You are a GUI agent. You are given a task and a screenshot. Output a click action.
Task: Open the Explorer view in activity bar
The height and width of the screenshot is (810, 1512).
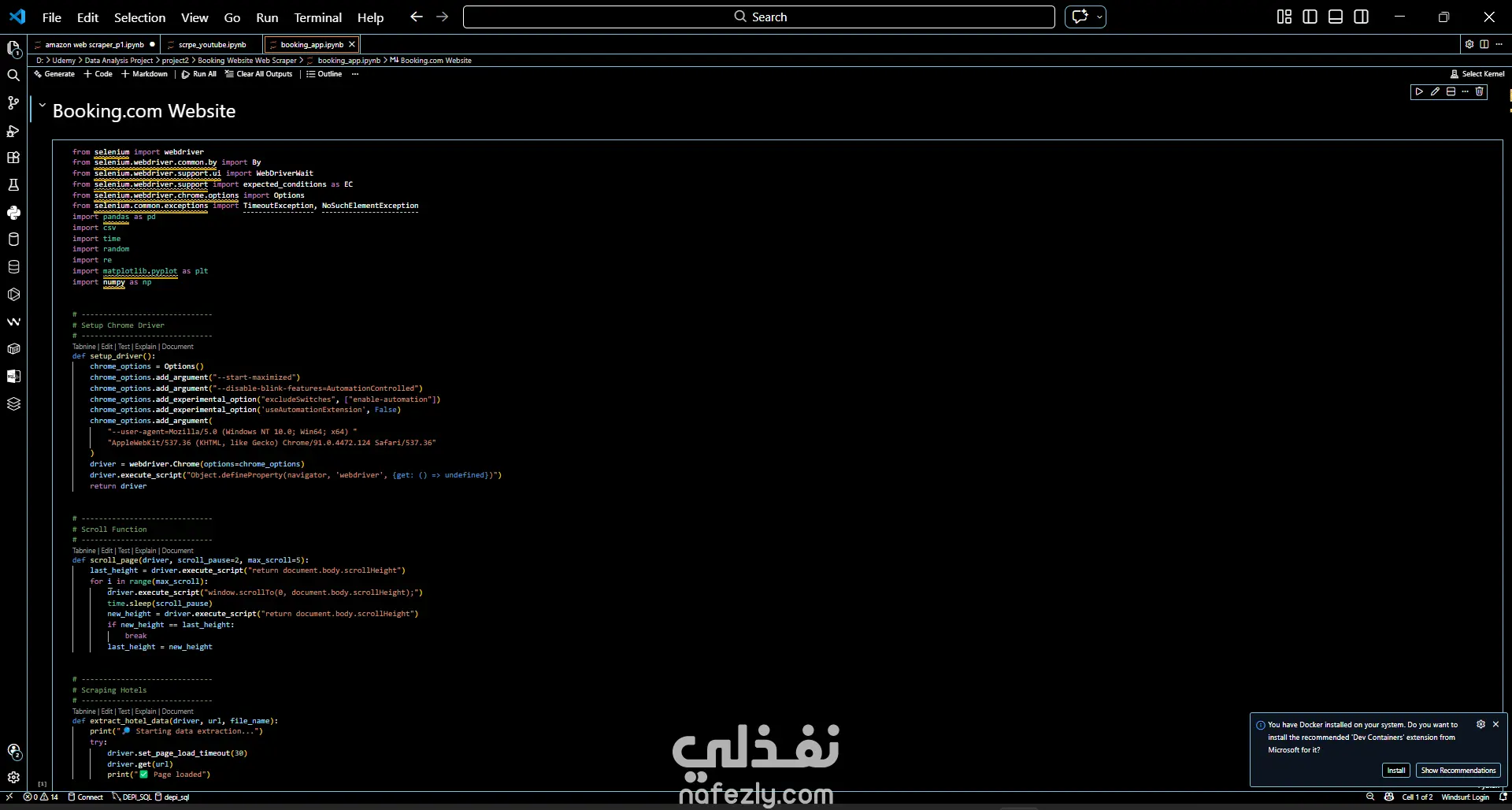13,49
